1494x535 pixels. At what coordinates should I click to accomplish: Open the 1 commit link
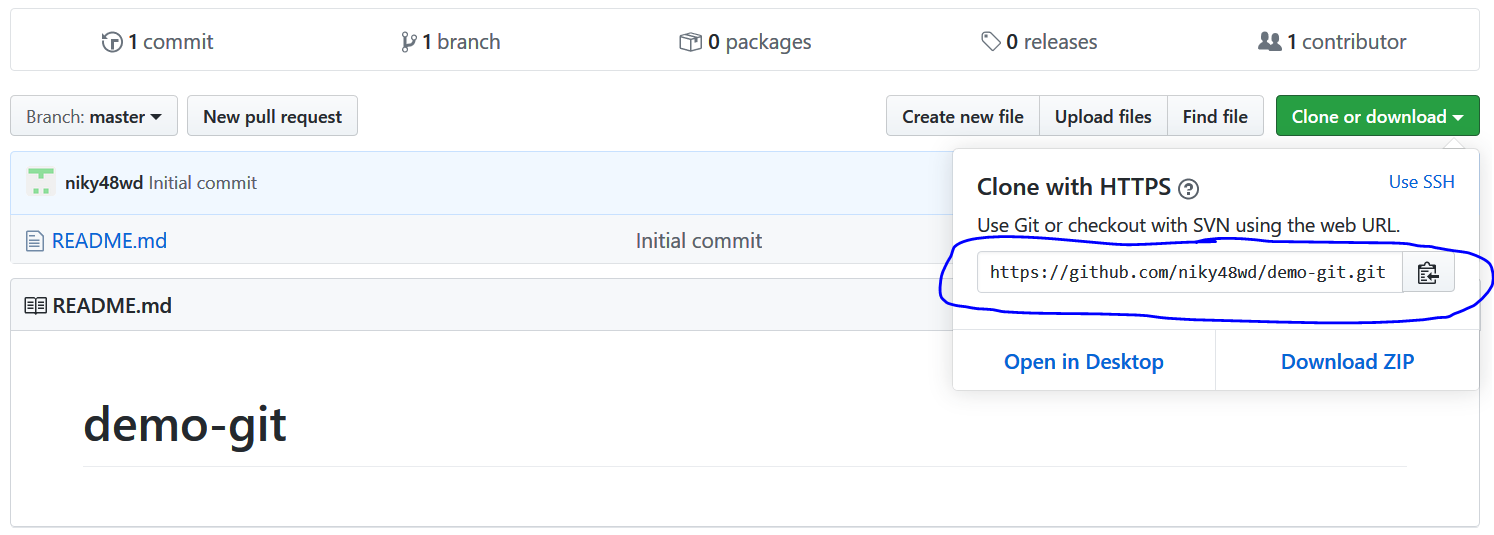[158, 42]
